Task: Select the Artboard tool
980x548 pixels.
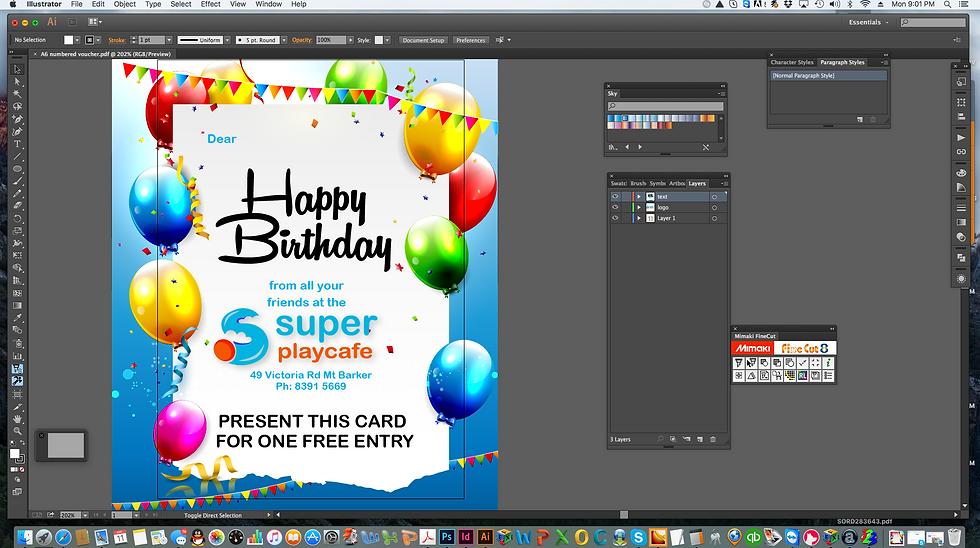Action: click(18, 394)
